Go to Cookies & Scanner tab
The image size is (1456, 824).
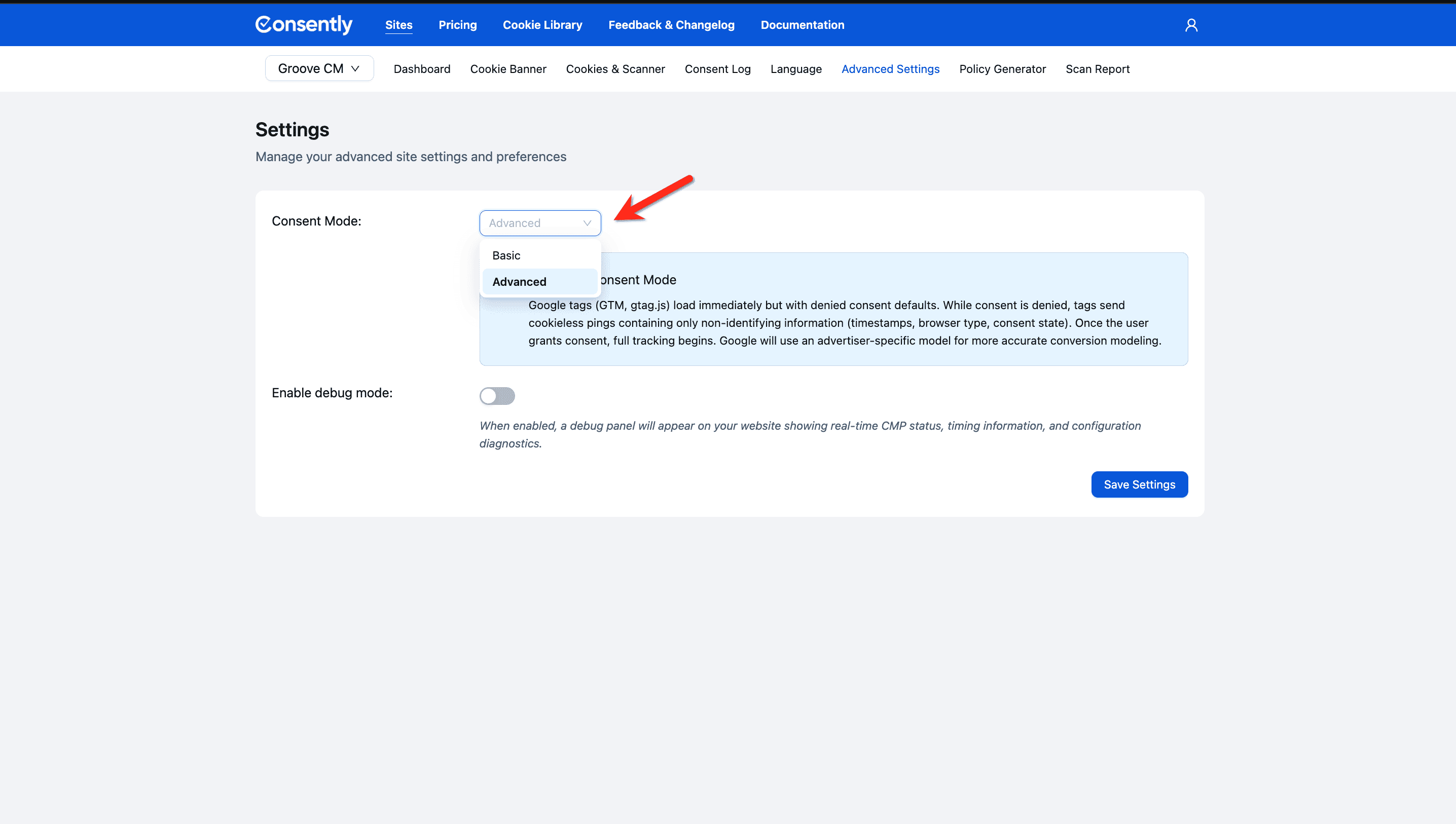pyautogui.click(x=615, y=69)
